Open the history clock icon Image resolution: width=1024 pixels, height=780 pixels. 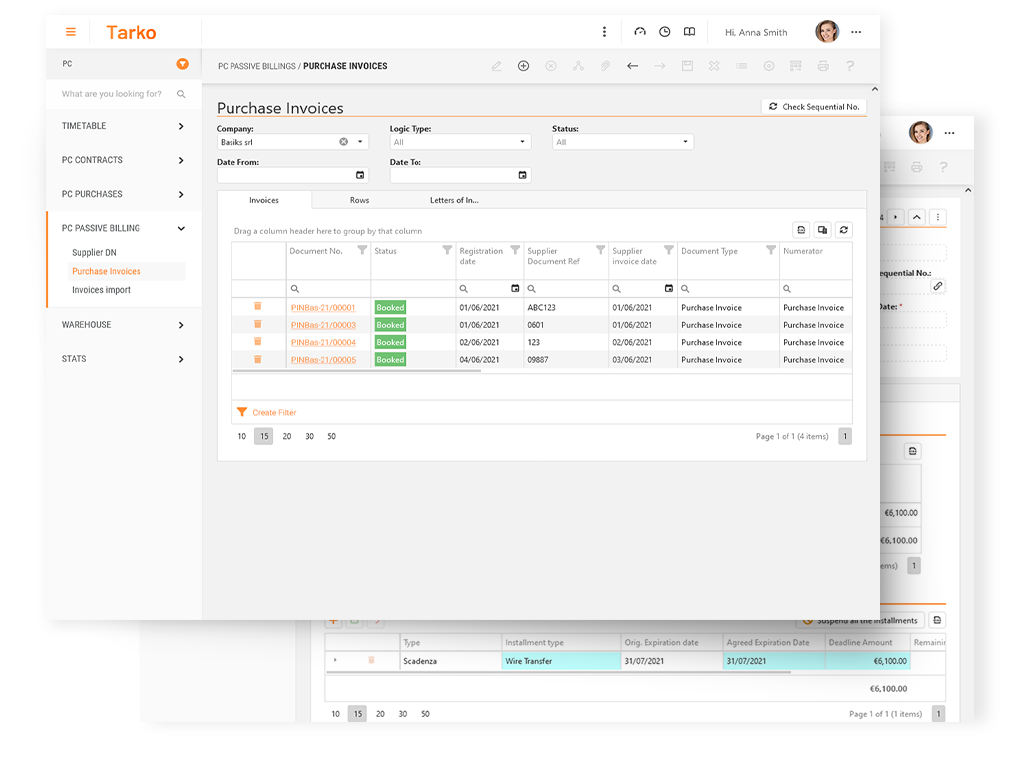tap(665, 32)
